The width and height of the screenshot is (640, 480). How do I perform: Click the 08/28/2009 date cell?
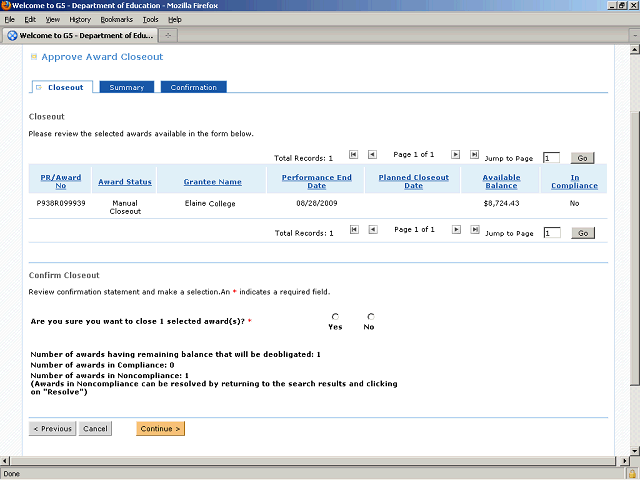pyautogui.click(x=317, y=203)
